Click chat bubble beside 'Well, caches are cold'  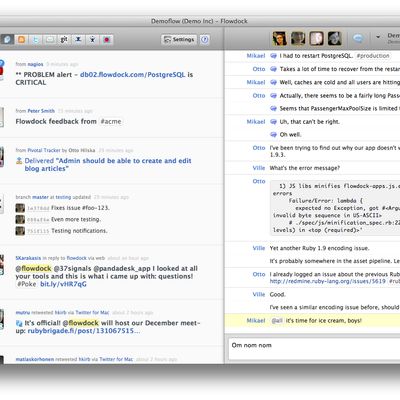[273, 82]
